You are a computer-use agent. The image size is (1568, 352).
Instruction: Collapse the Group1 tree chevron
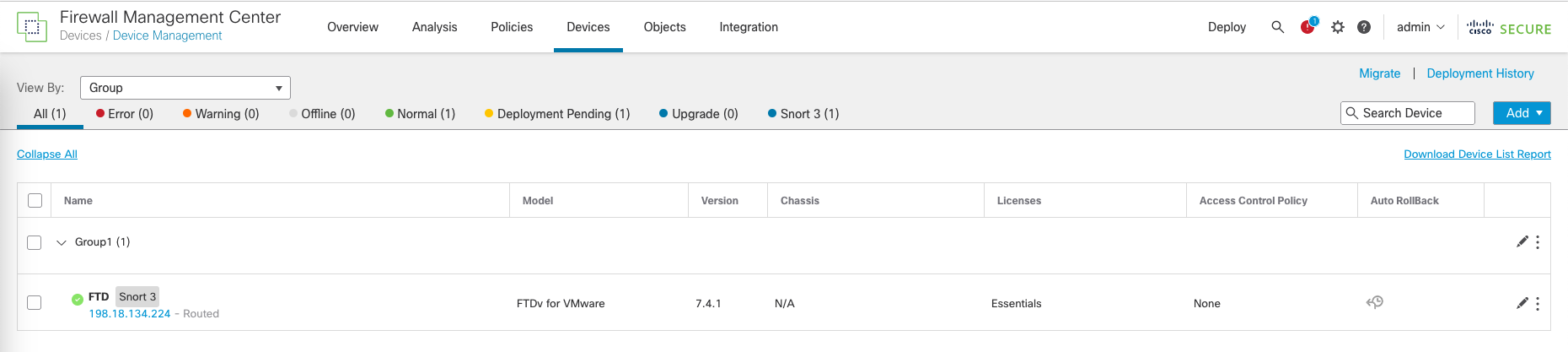pos(61,242)
